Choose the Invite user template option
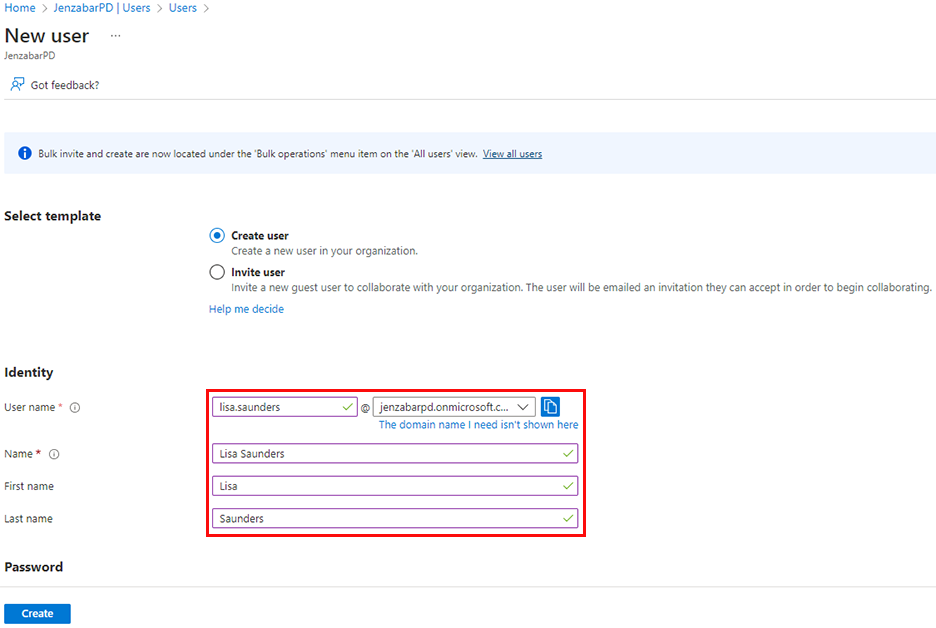936x628 pixels. point(216,271)
